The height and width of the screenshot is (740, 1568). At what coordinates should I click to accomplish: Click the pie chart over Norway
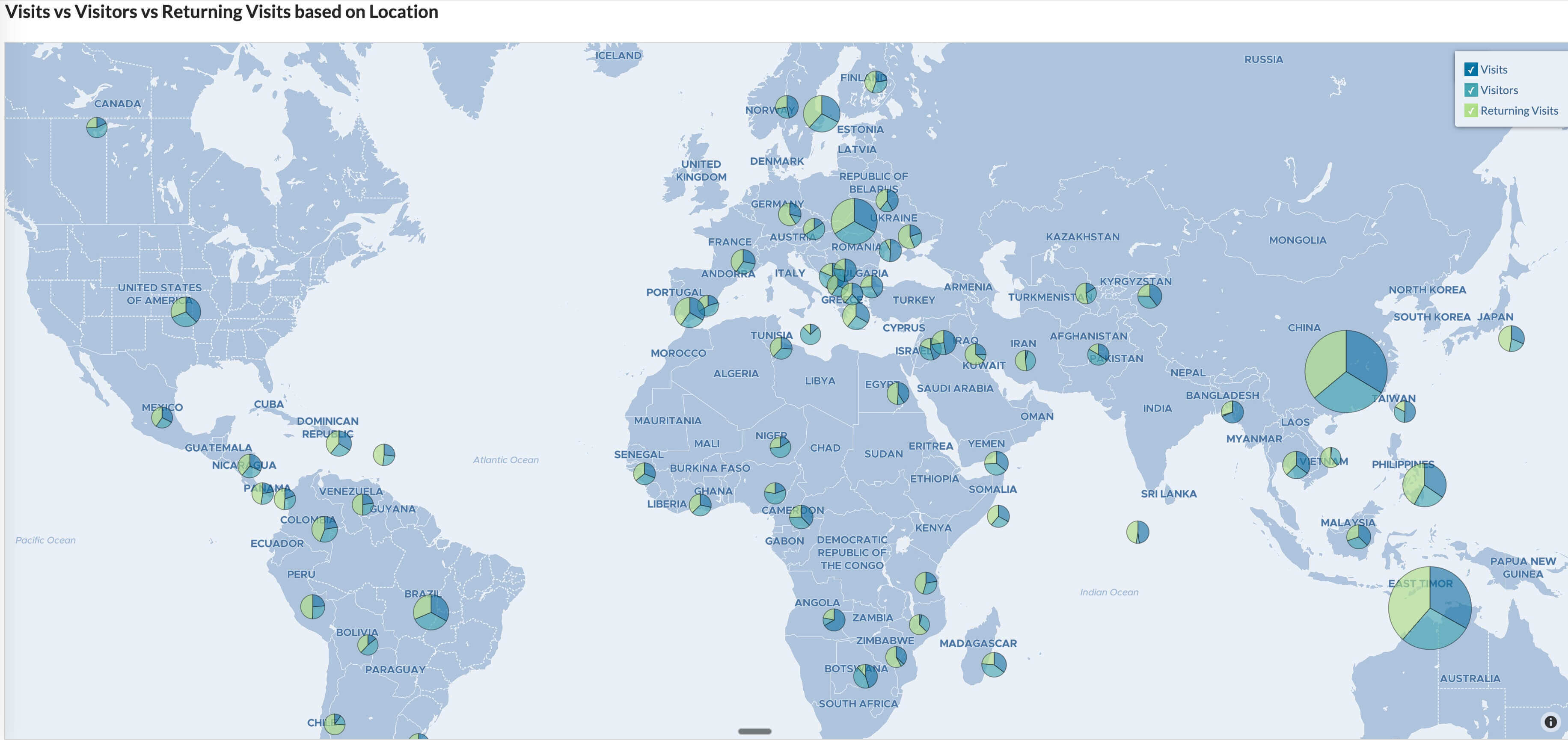tap(787, 107)
